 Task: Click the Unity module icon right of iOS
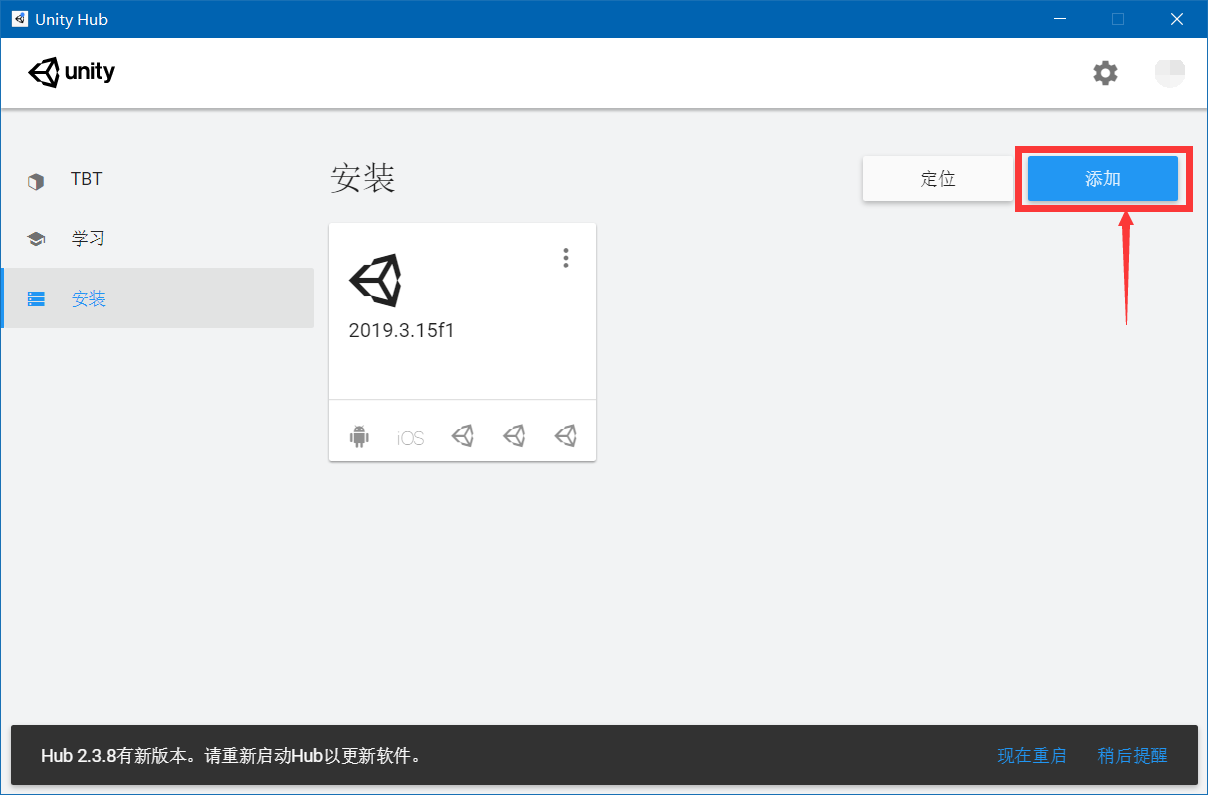coord(462,435)
